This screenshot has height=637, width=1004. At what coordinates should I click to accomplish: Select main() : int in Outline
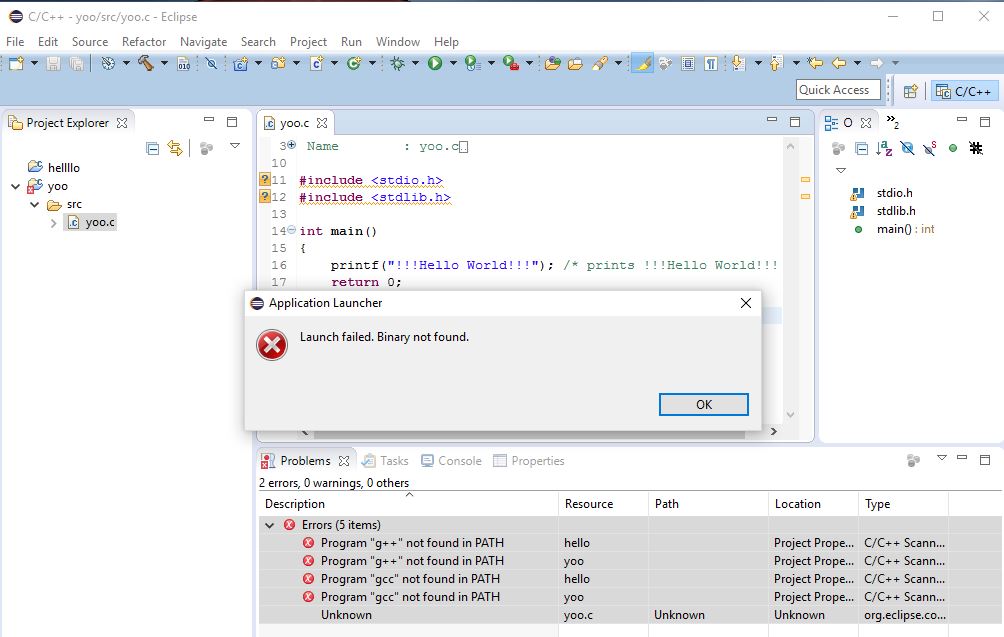905,229
